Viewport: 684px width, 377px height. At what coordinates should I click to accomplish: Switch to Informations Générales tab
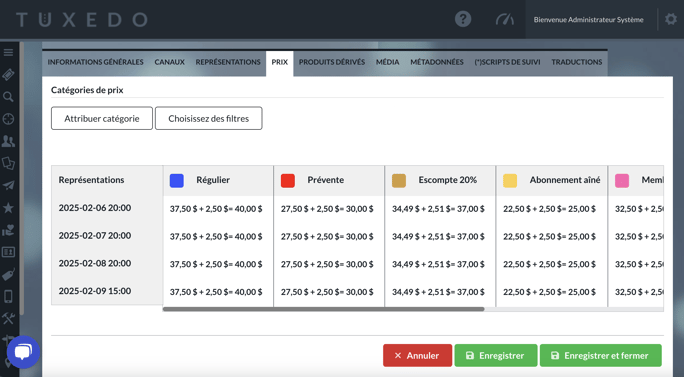click(x=96, y=62)
